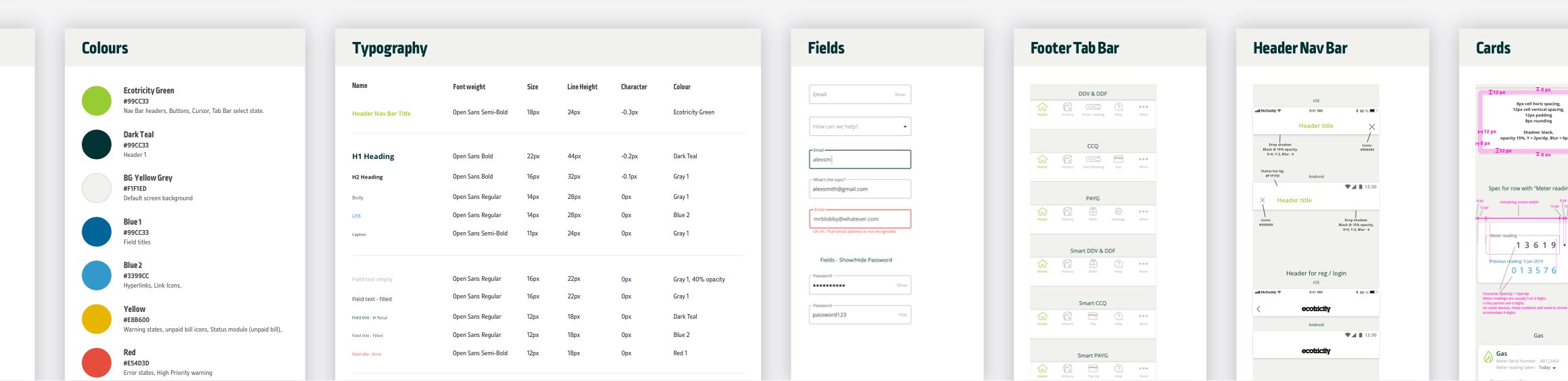Select the Ecotricity Green colour swatch

(97, 101)
